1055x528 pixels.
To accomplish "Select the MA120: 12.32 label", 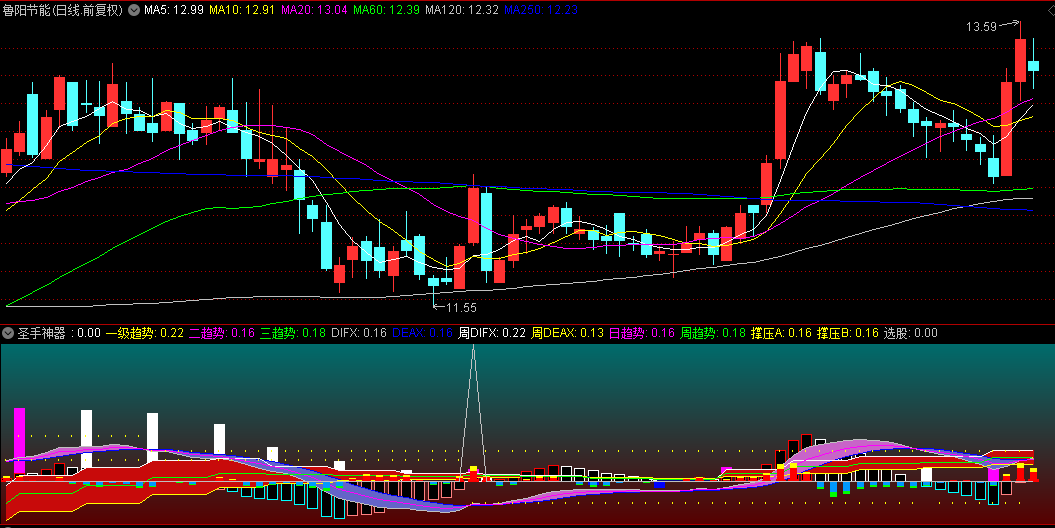I will [462, 10].
